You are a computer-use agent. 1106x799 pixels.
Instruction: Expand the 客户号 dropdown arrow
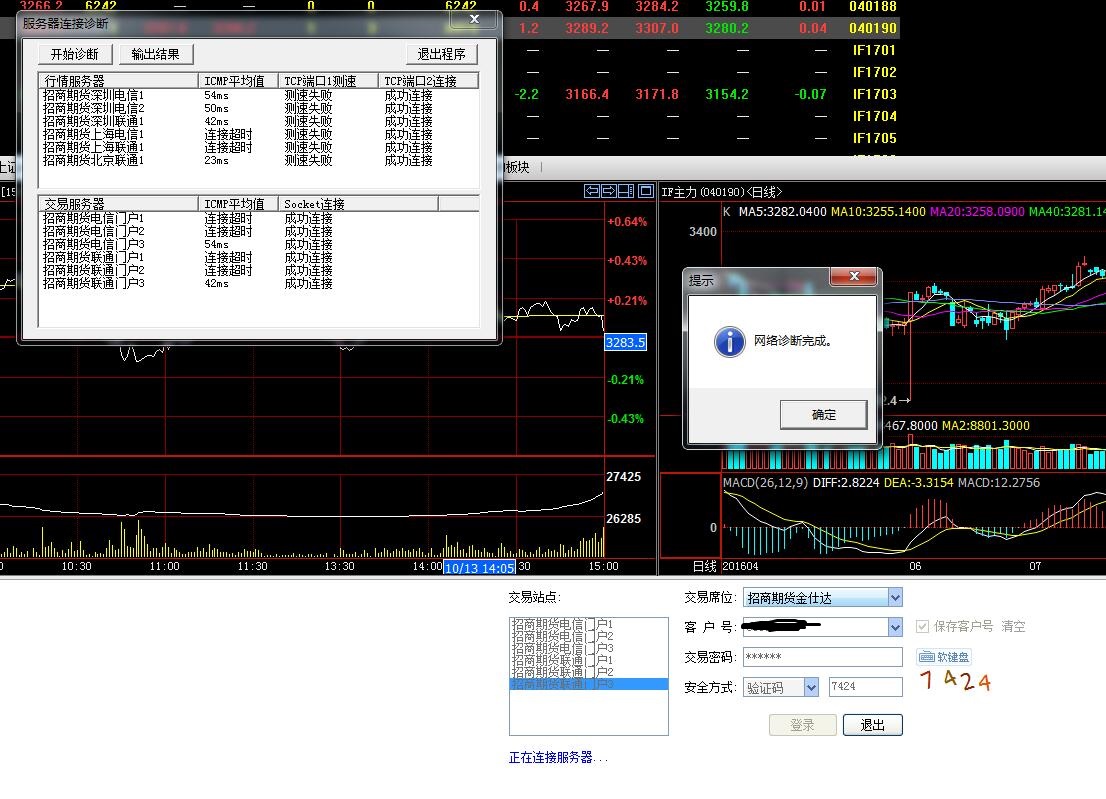click(894, 627)
